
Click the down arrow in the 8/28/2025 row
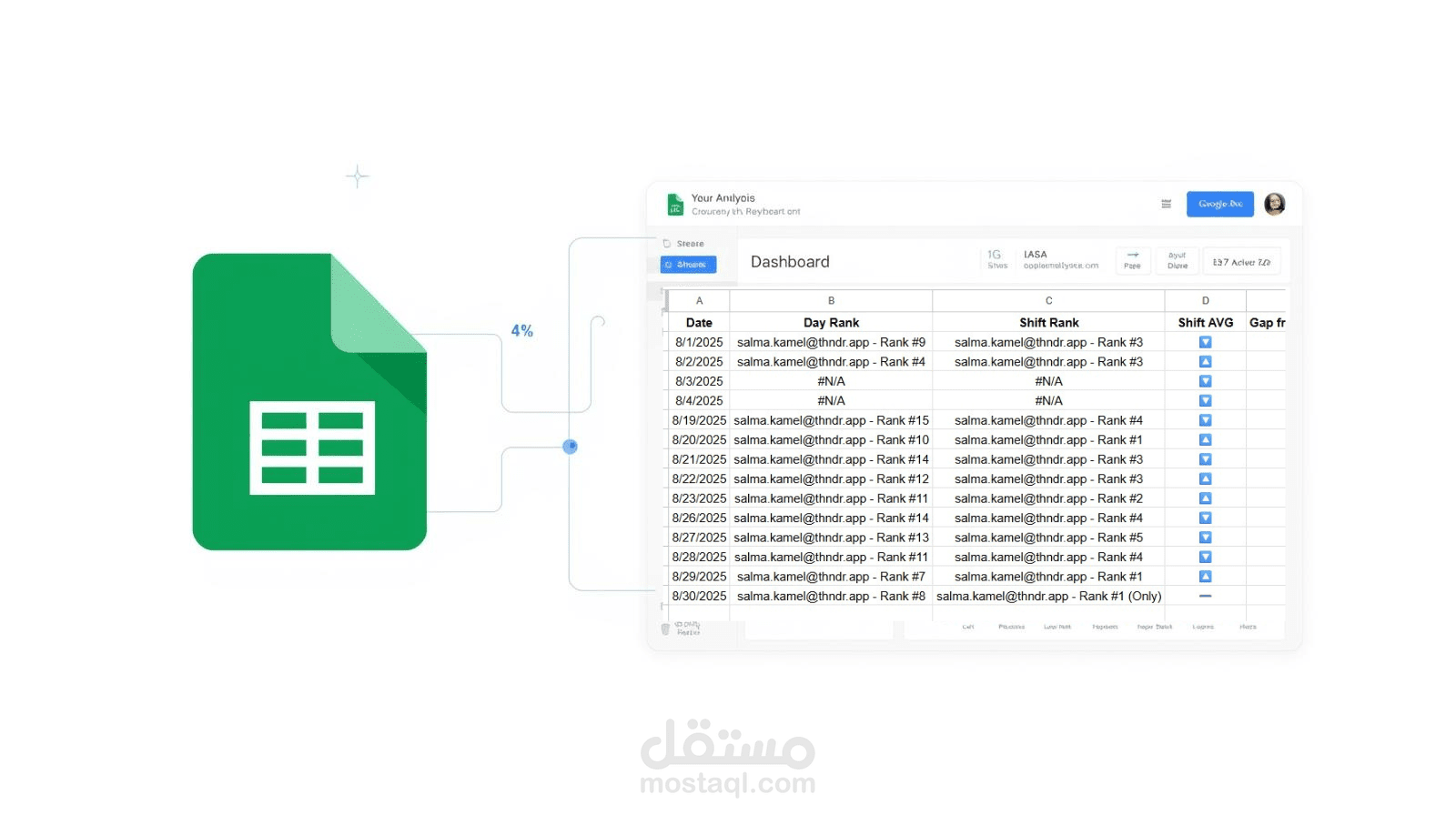pyautogui.click(x=1205, y=558)
